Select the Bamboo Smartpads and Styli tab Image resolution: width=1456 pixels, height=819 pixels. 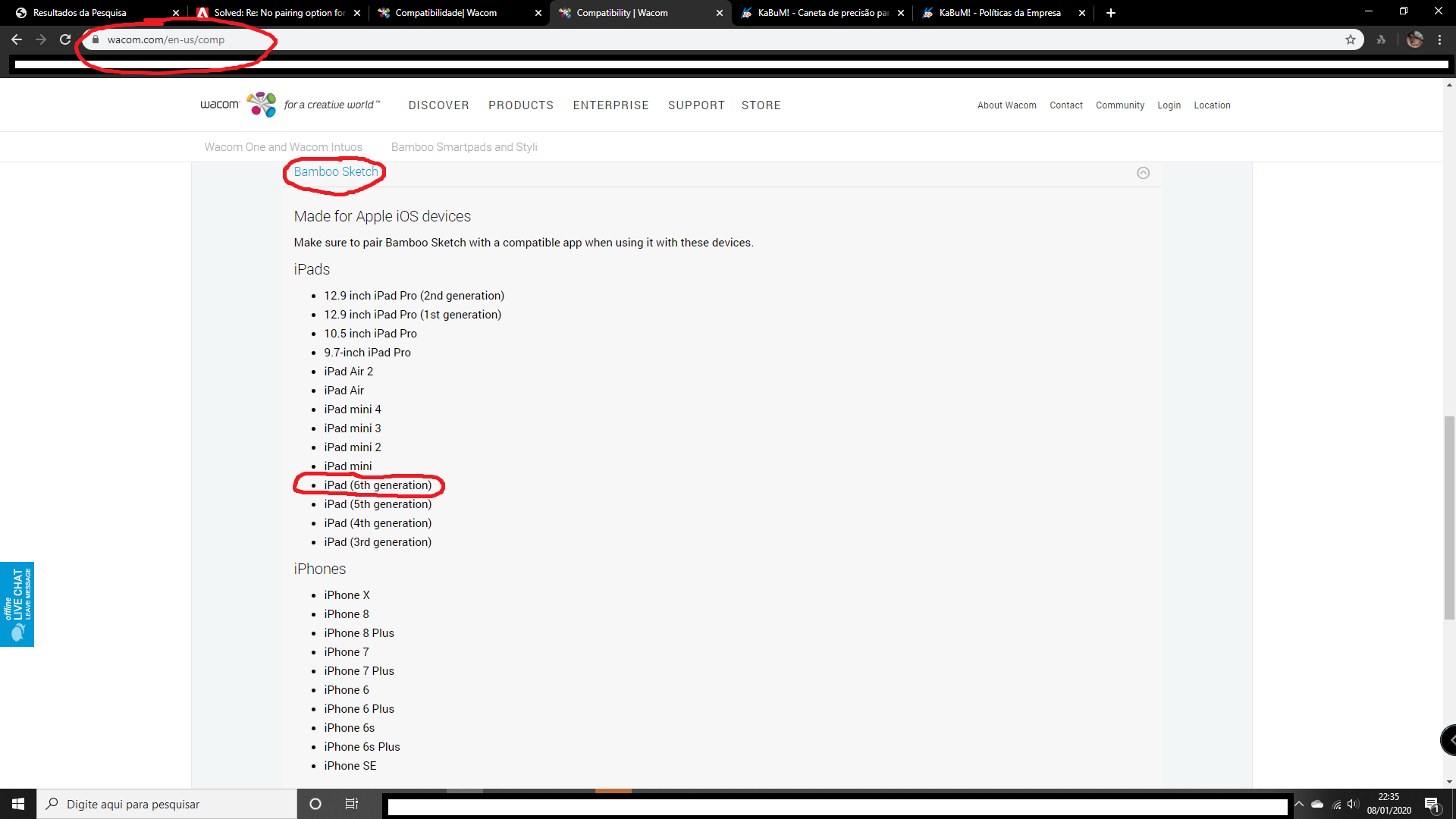tap(464, 146)
